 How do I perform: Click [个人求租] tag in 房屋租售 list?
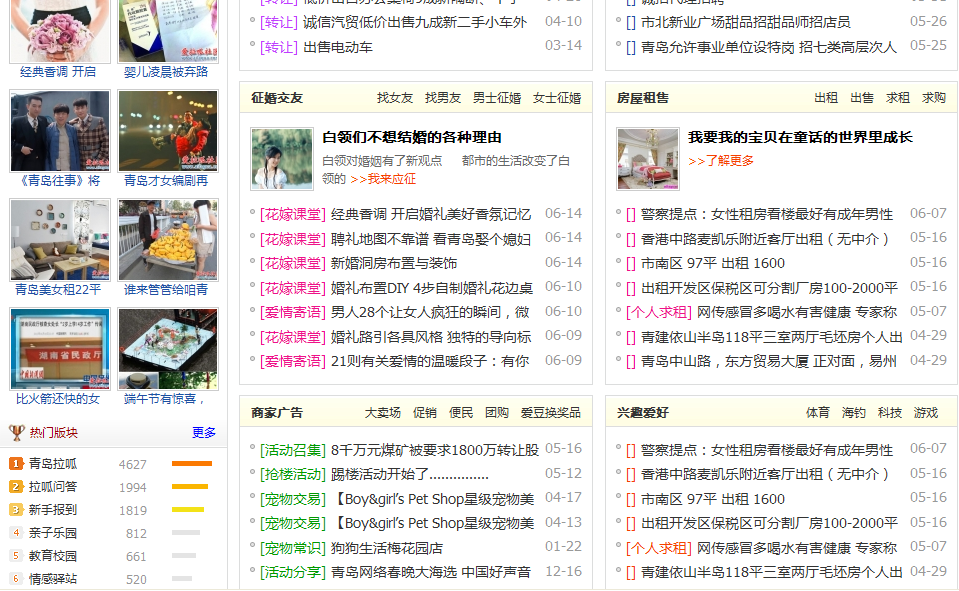tap(659, 312)
